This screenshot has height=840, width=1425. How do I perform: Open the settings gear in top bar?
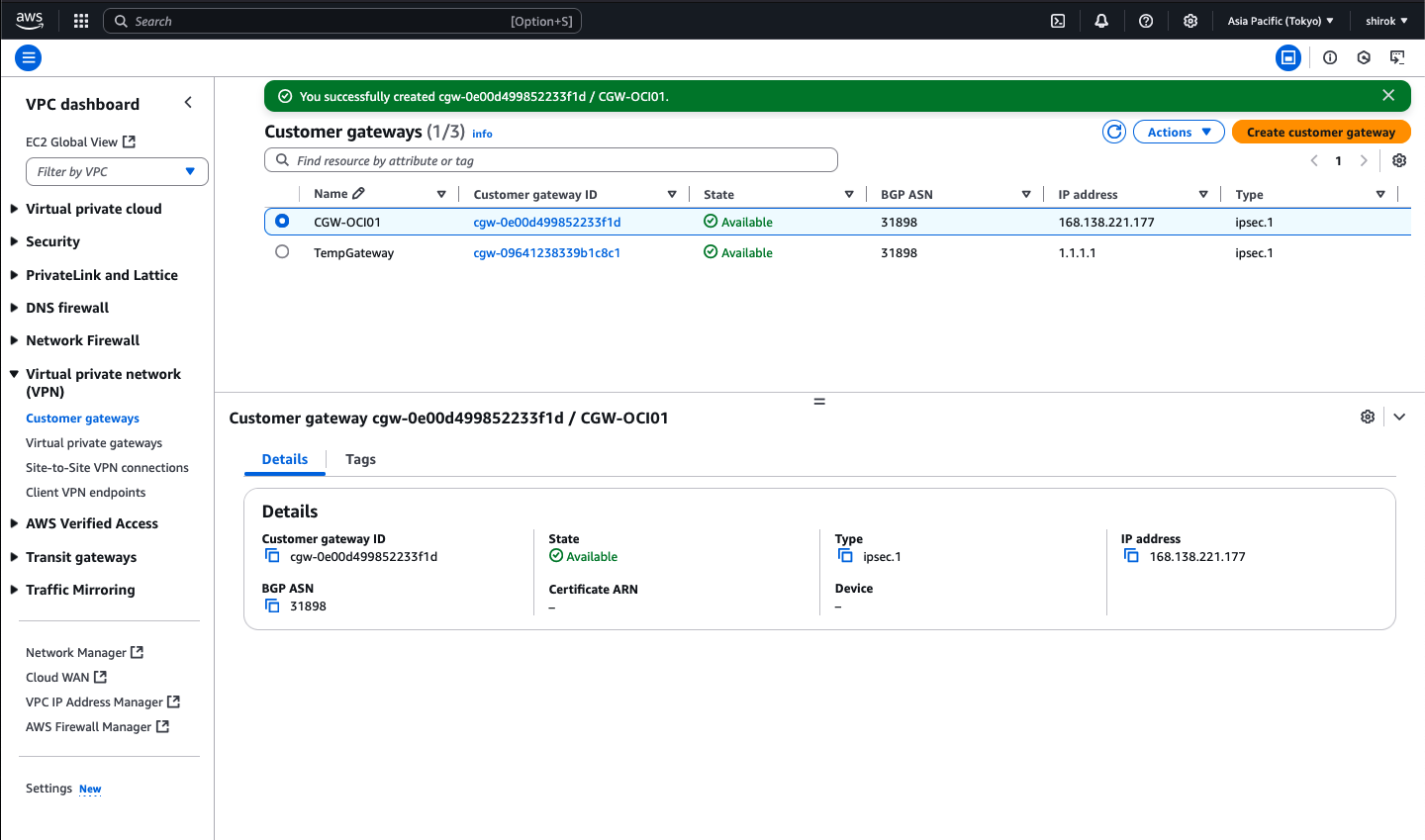click(1190, 21)
